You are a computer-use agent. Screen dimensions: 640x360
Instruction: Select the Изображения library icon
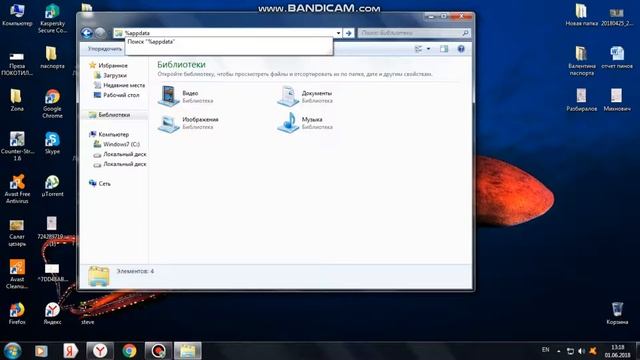[x=169, y=123]
